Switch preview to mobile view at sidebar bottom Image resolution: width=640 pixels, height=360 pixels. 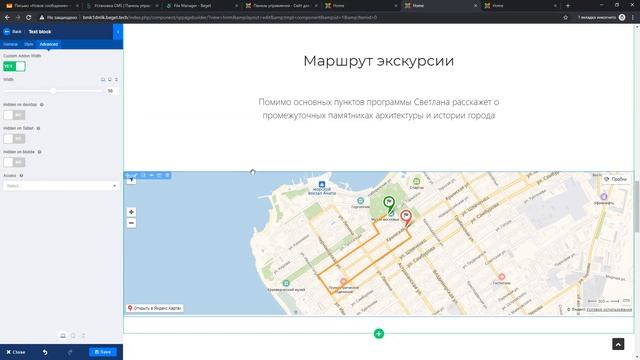[83, 336]
